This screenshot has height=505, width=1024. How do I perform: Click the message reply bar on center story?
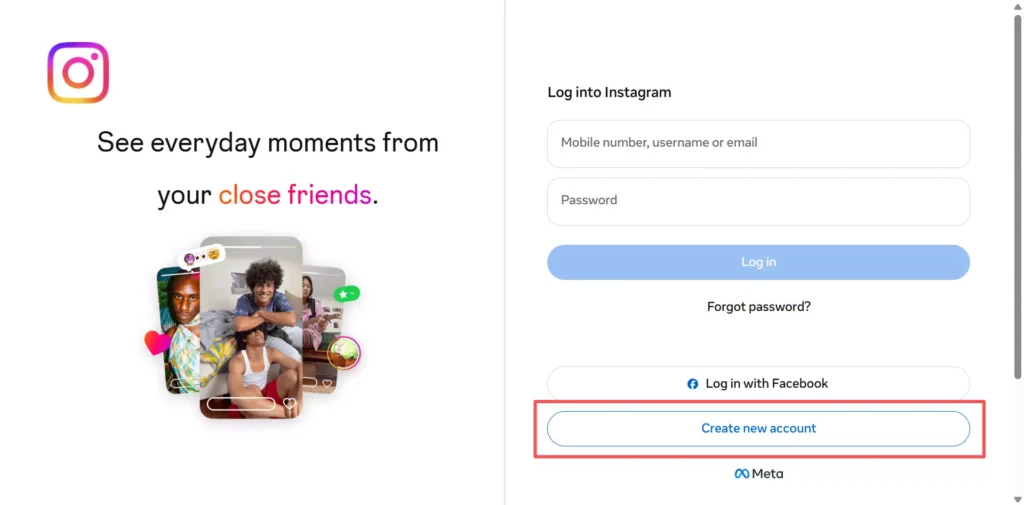click(241, 404)
